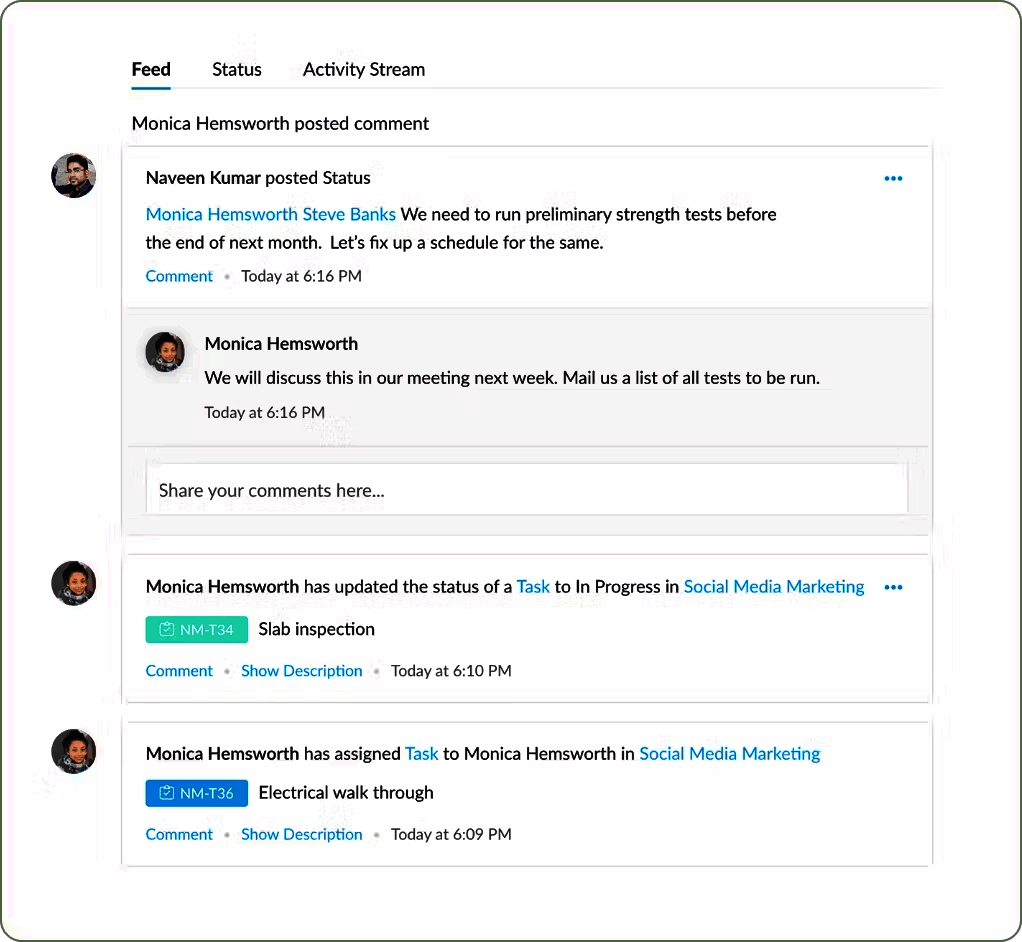Open the options menu on the Slab inspection update

893,587
